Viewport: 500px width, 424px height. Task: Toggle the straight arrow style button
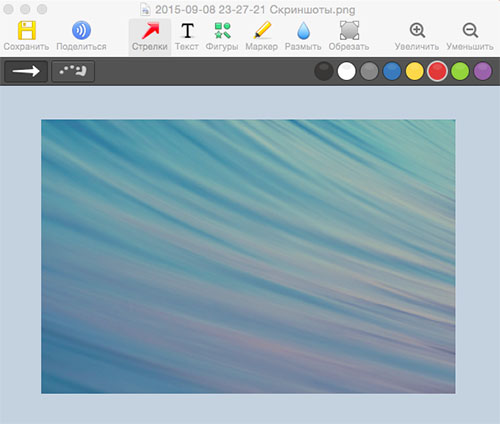coord(26,71)
